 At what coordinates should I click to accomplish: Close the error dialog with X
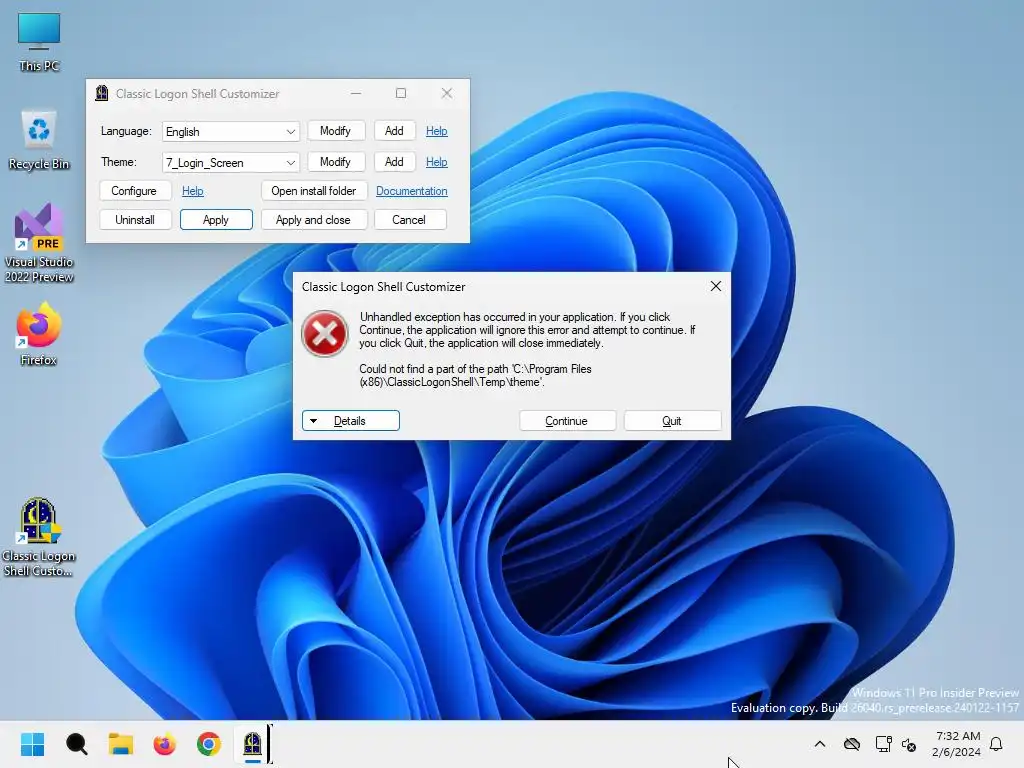[716, 286]
